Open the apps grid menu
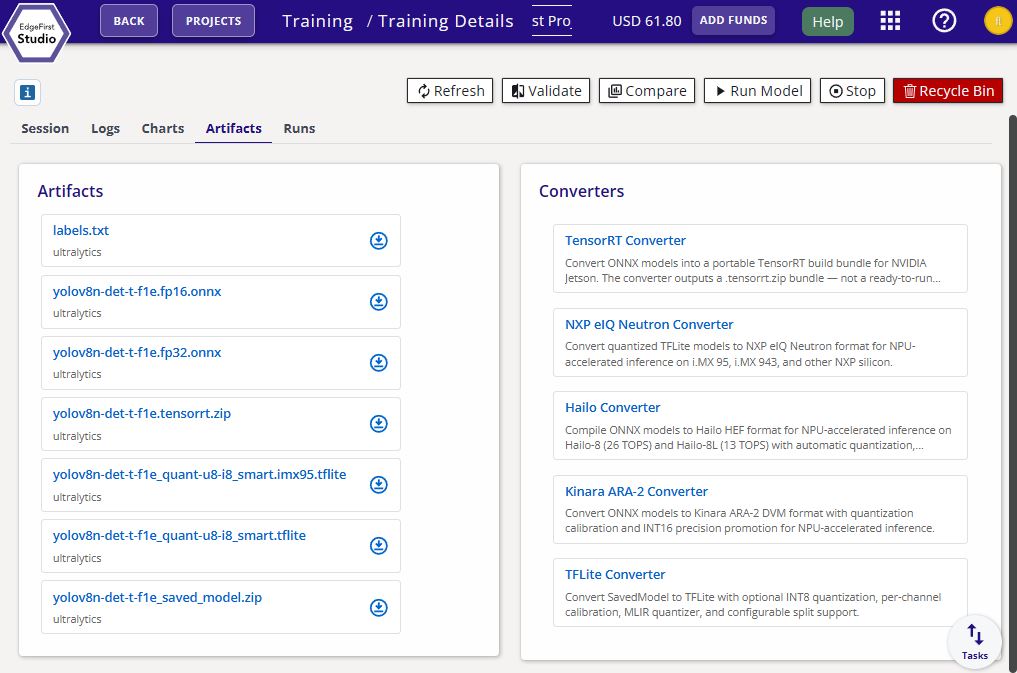 [890, 21]
